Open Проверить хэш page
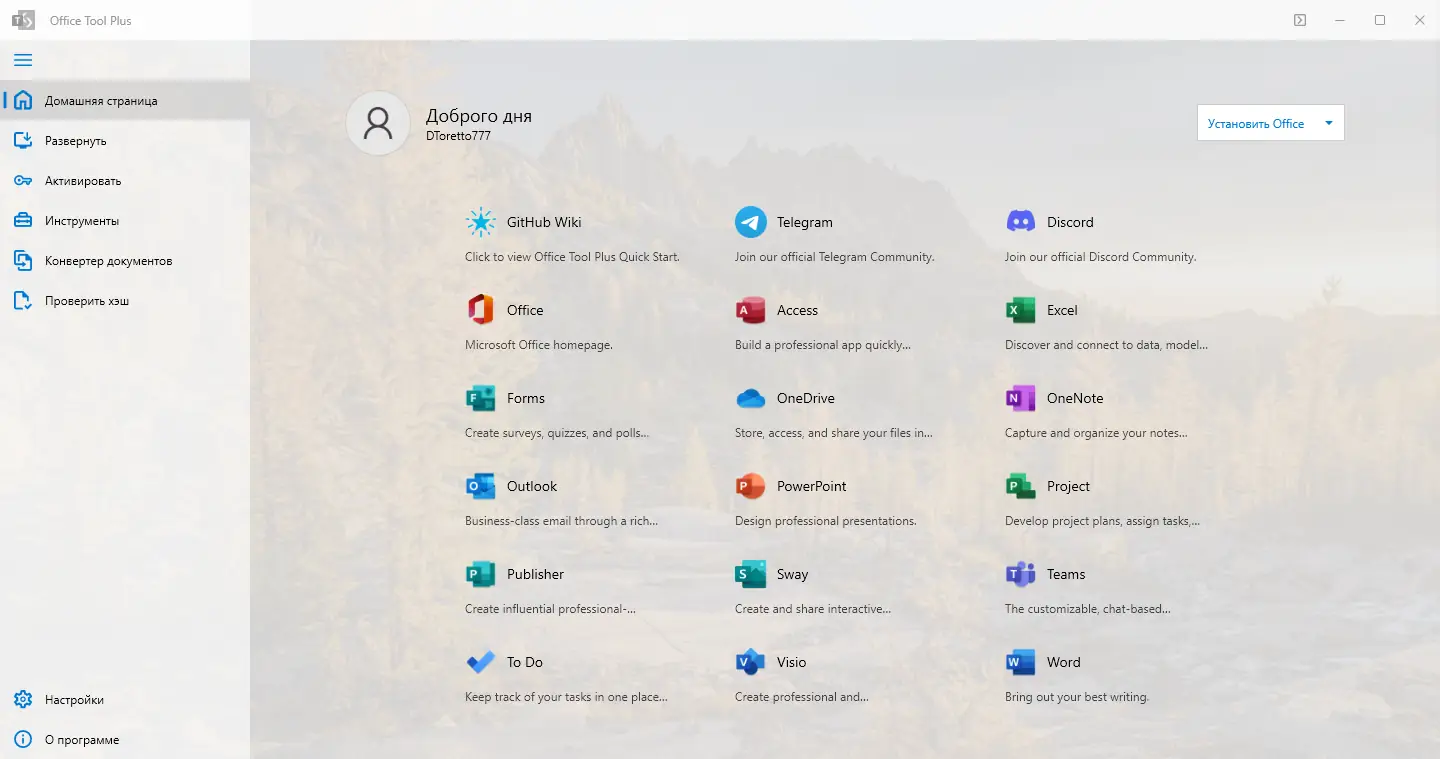 tap(125, 300)
